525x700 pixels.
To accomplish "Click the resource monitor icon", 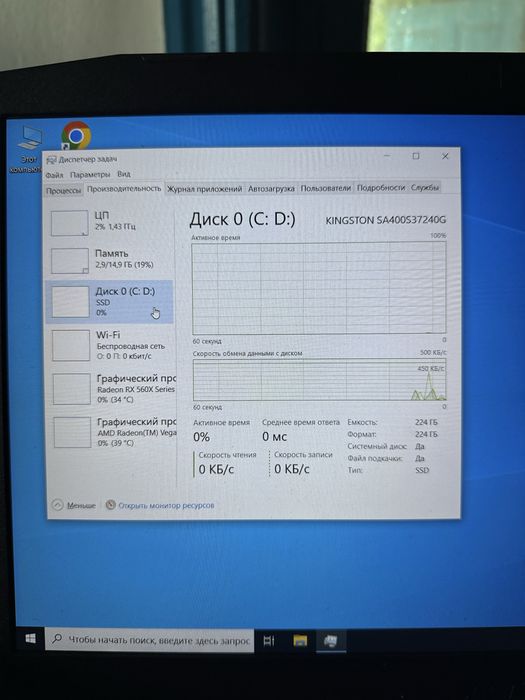I will pyautogui.click(x=110, y=505).
